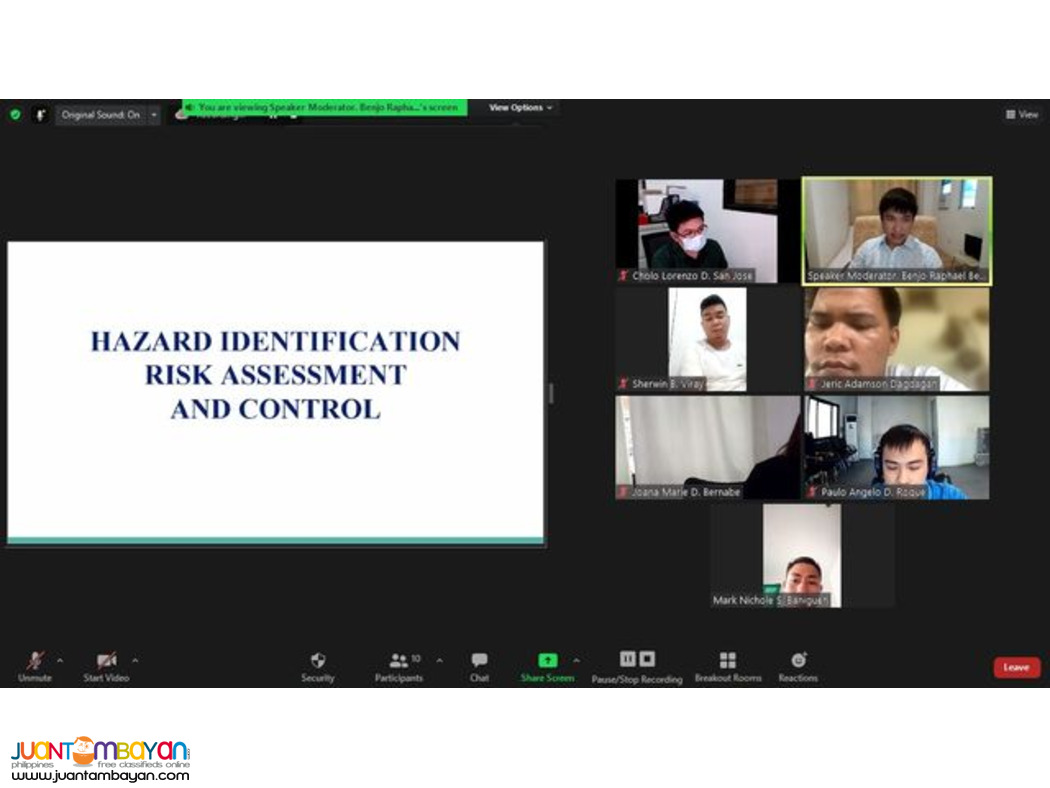Expand the audio settings chevron beside Unmute
Viewport: 1050px width, 788px height.
click(x=59, y=661)
